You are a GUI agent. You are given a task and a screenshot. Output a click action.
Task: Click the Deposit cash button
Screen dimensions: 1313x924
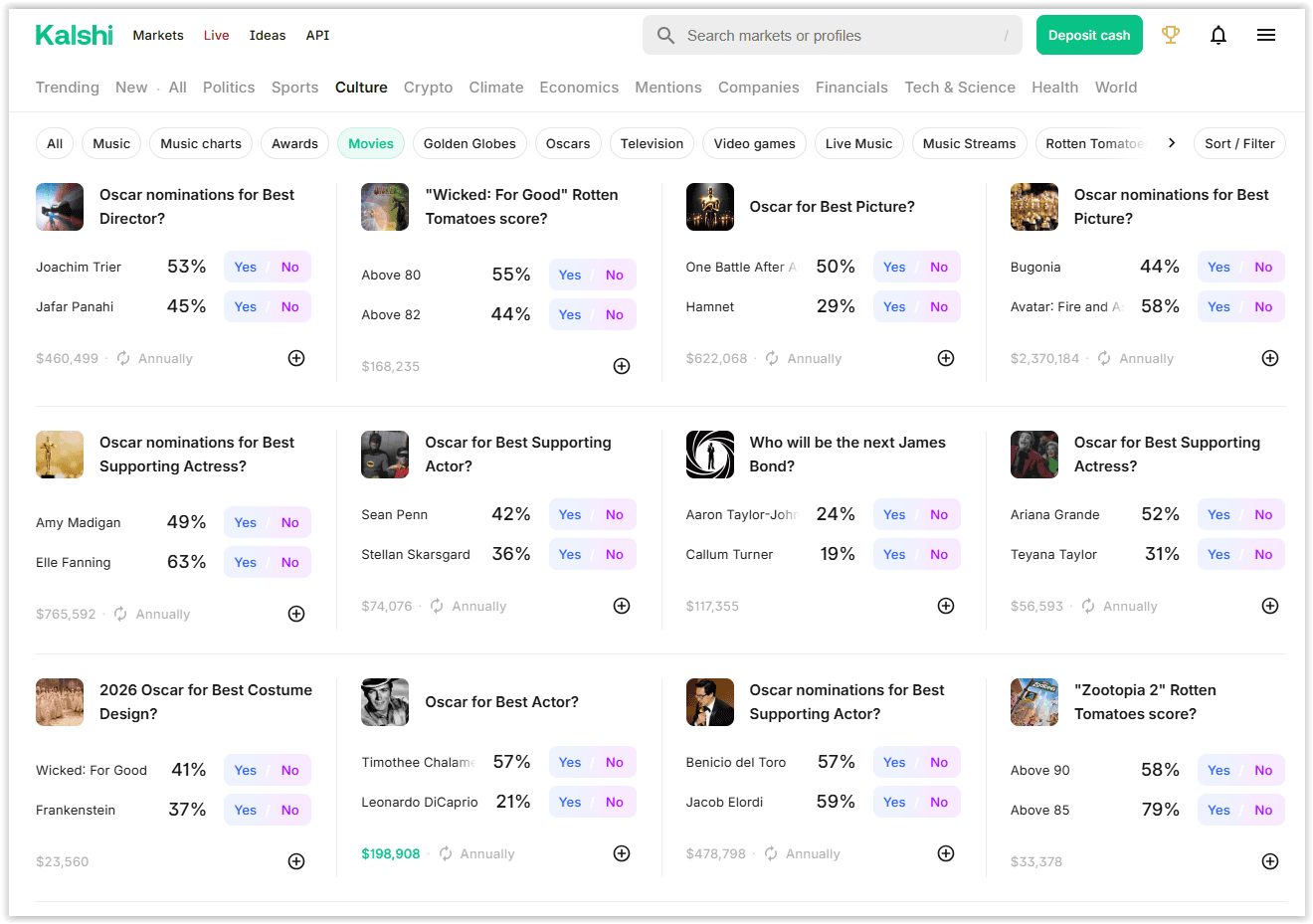pos(1089,35)
